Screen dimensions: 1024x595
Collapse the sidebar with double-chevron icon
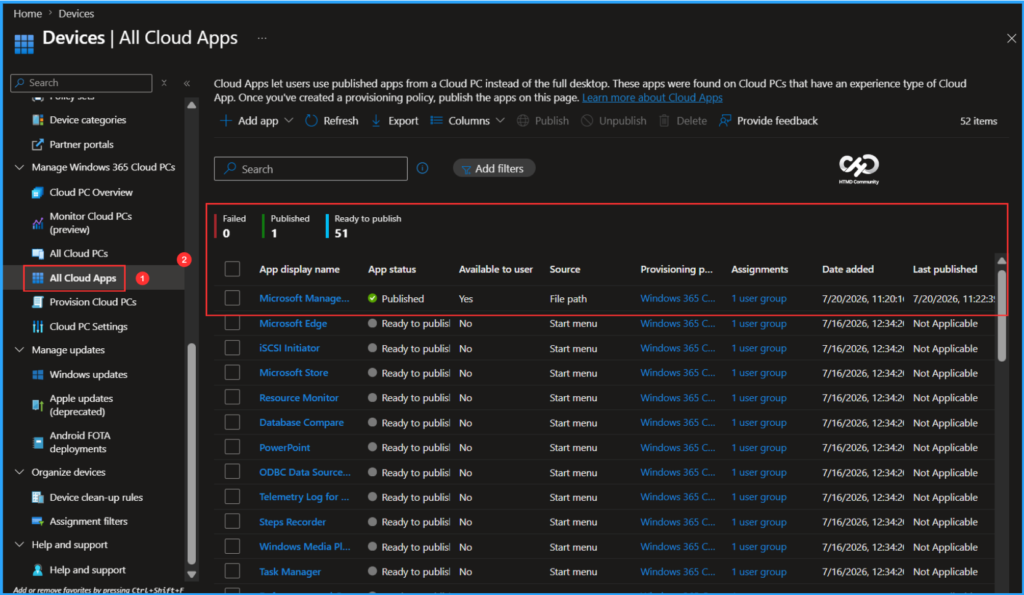187,83
